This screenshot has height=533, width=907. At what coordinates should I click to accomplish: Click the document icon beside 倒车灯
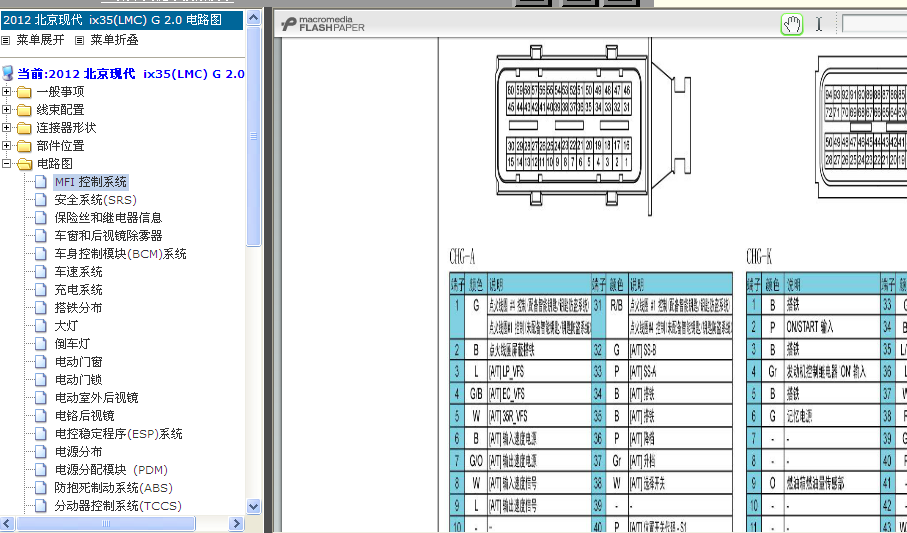[40, 344]
